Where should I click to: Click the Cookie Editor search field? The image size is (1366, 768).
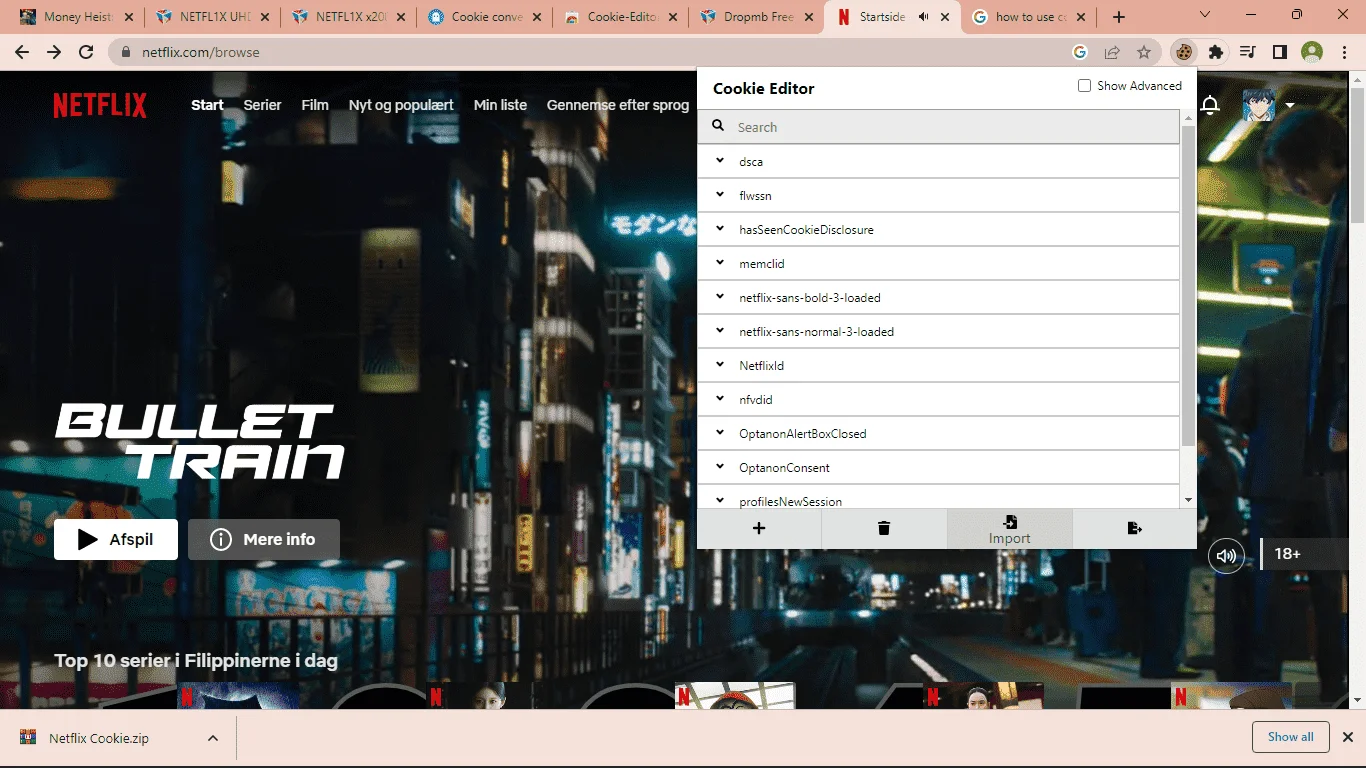pyautogui.click(x=939, y=127)
